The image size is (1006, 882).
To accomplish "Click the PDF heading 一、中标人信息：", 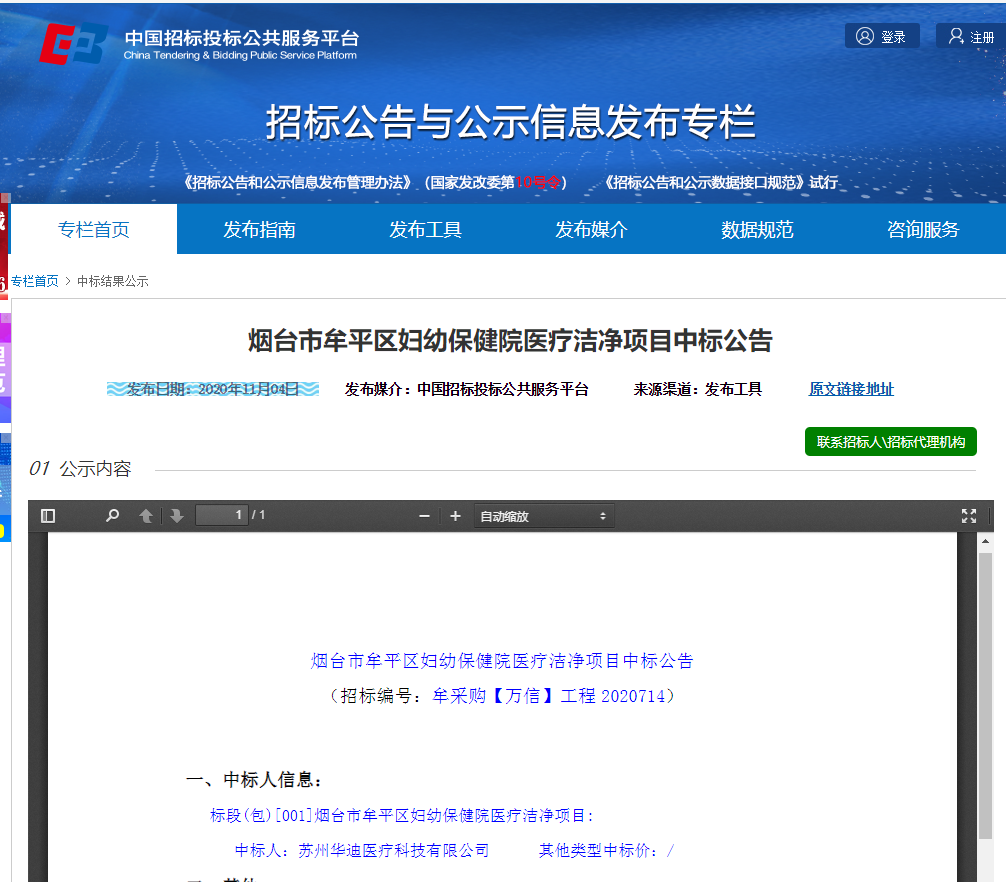I will tap(255, 780).
